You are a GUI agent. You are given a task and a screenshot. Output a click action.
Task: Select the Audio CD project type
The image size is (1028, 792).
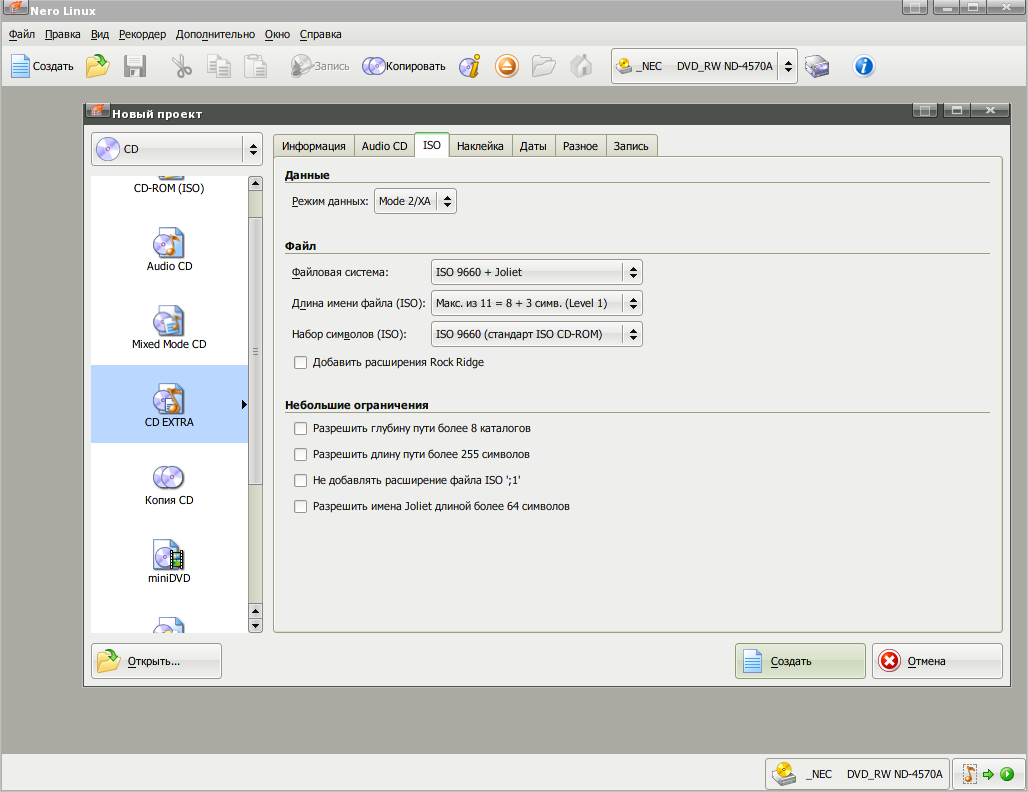pyautogui.click(x=169, y=250)
